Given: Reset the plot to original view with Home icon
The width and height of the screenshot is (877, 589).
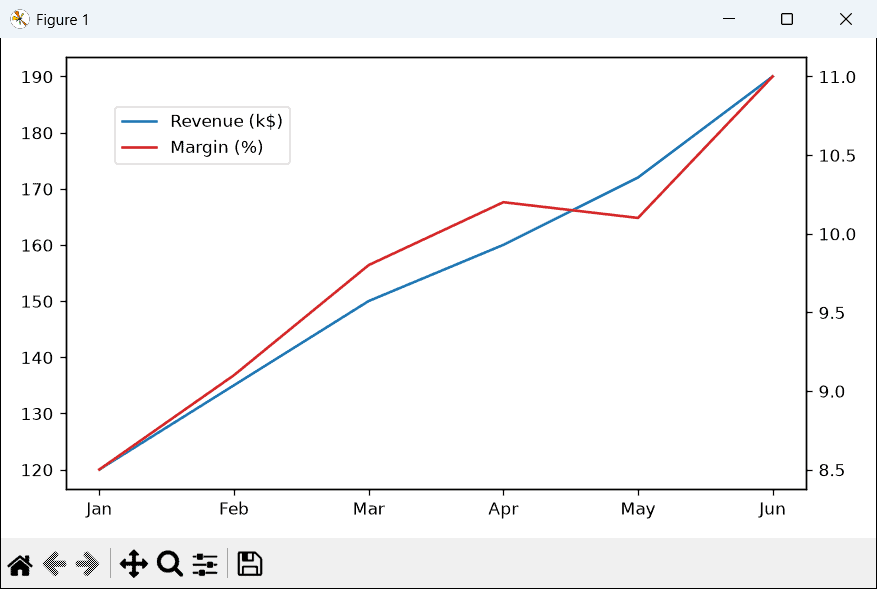Looking at the screenshot, I should (20, 564).
